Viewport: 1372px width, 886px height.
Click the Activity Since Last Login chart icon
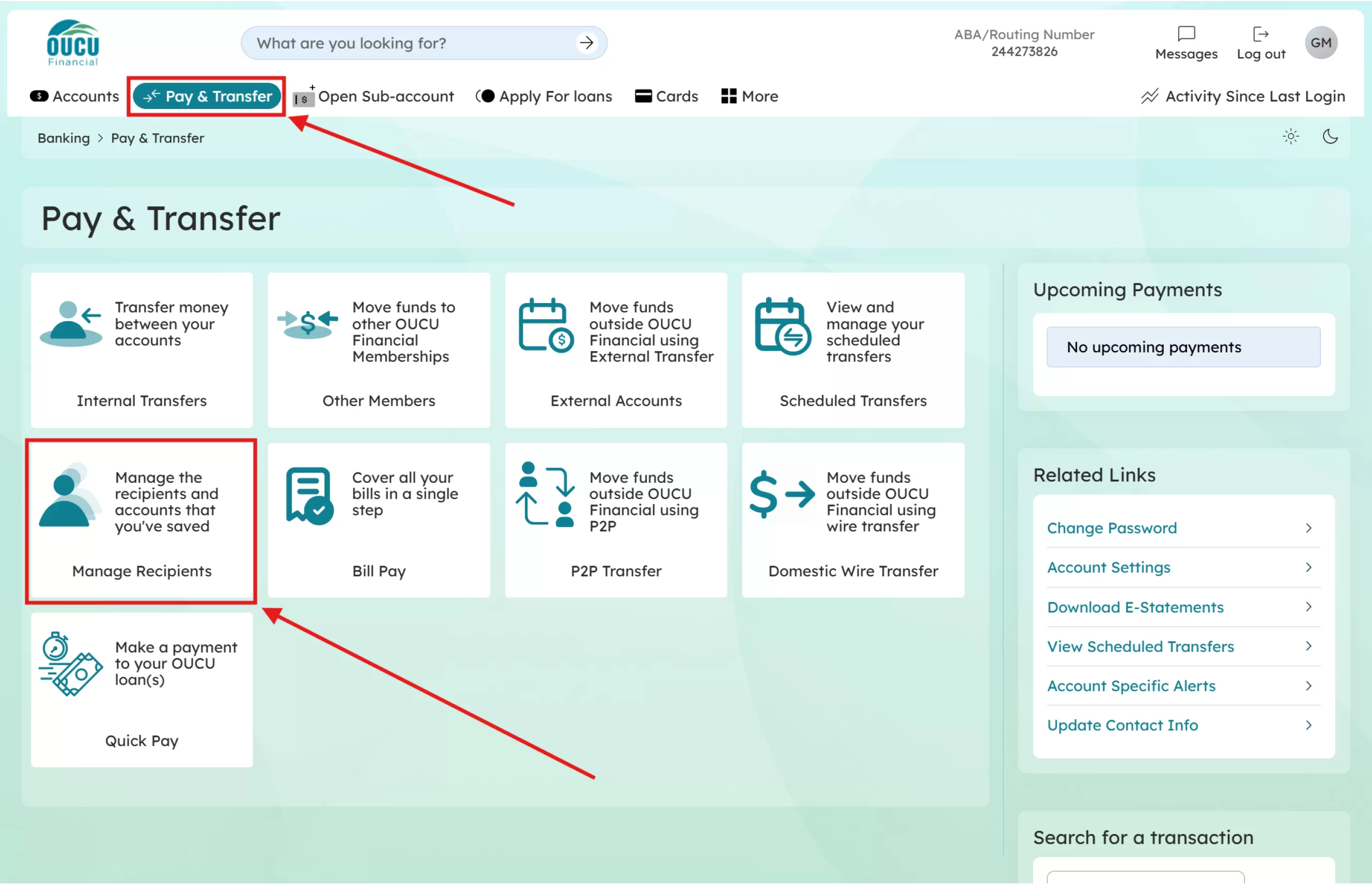1149,96
